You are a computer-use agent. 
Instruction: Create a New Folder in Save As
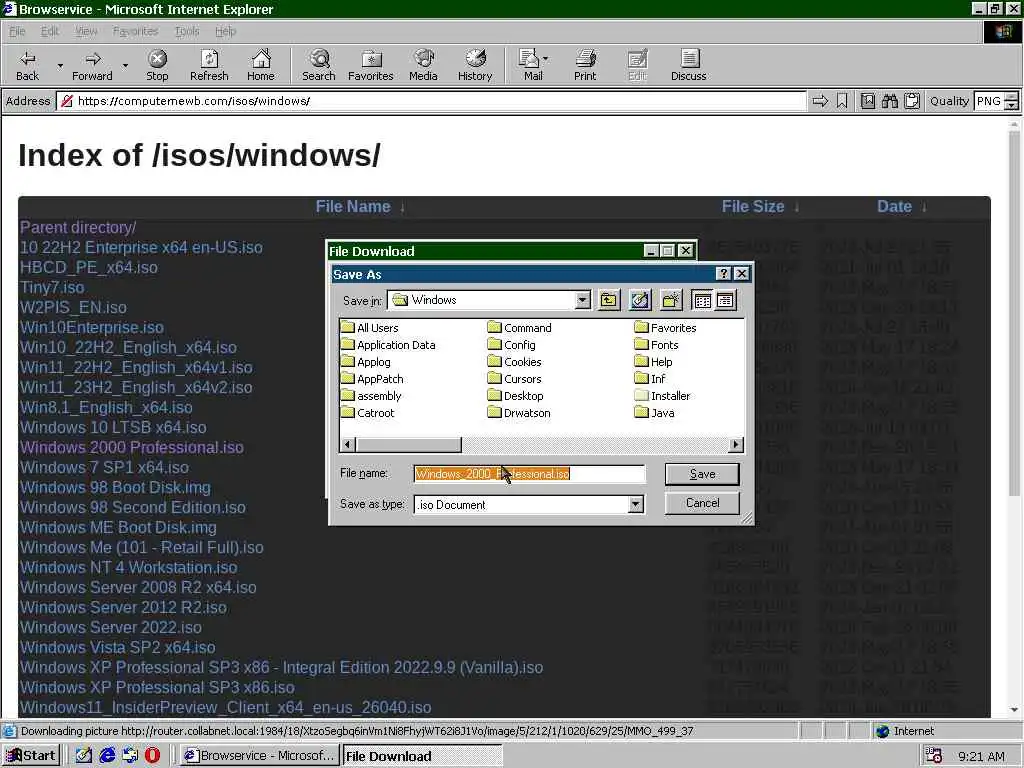(x=671, y=300)
